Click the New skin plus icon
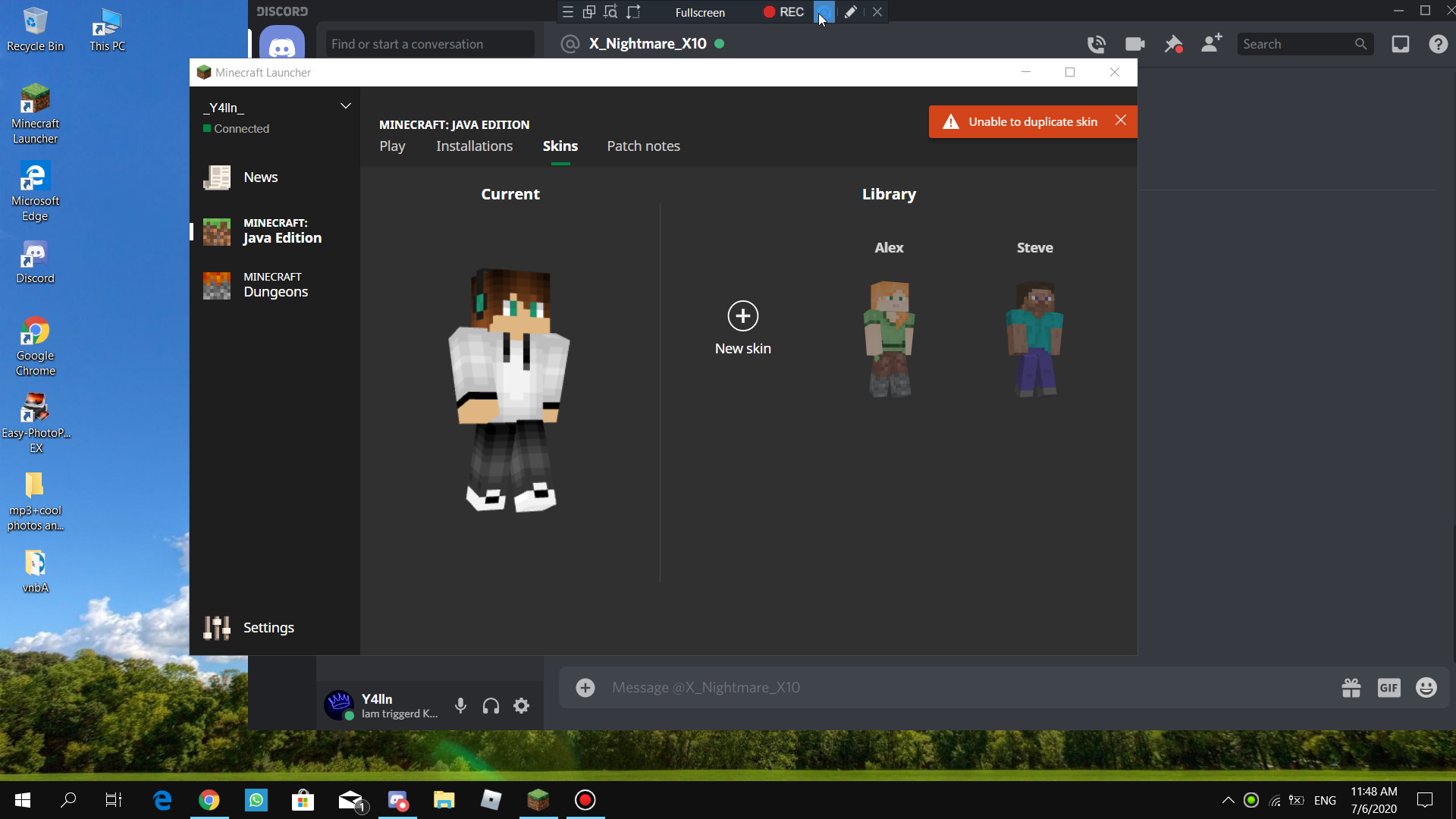This screenshot has width=1456, height=819. pyautogui.click(x=742, y=316)
